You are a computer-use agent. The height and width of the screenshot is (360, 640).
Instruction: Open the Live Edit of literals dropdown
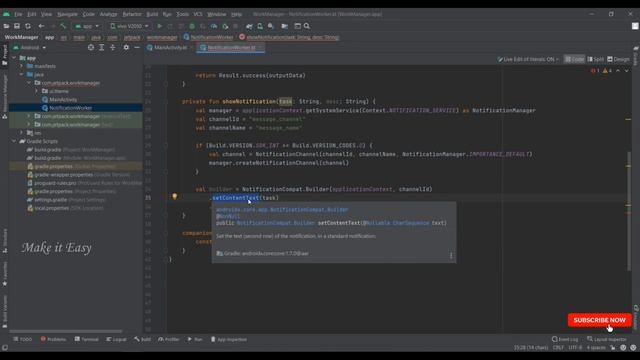pyautogui.click(x=528, y=59)
